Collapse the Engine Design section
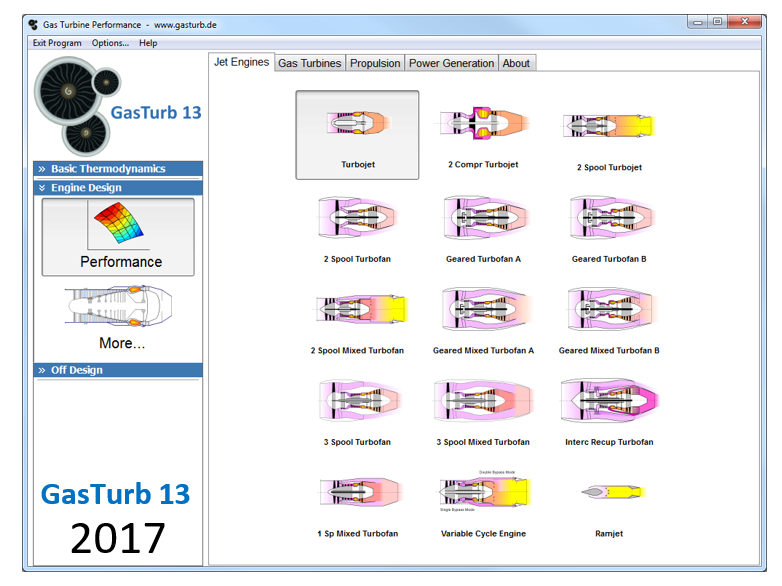This screenshot has height=586, width=782. coord(118,188)
